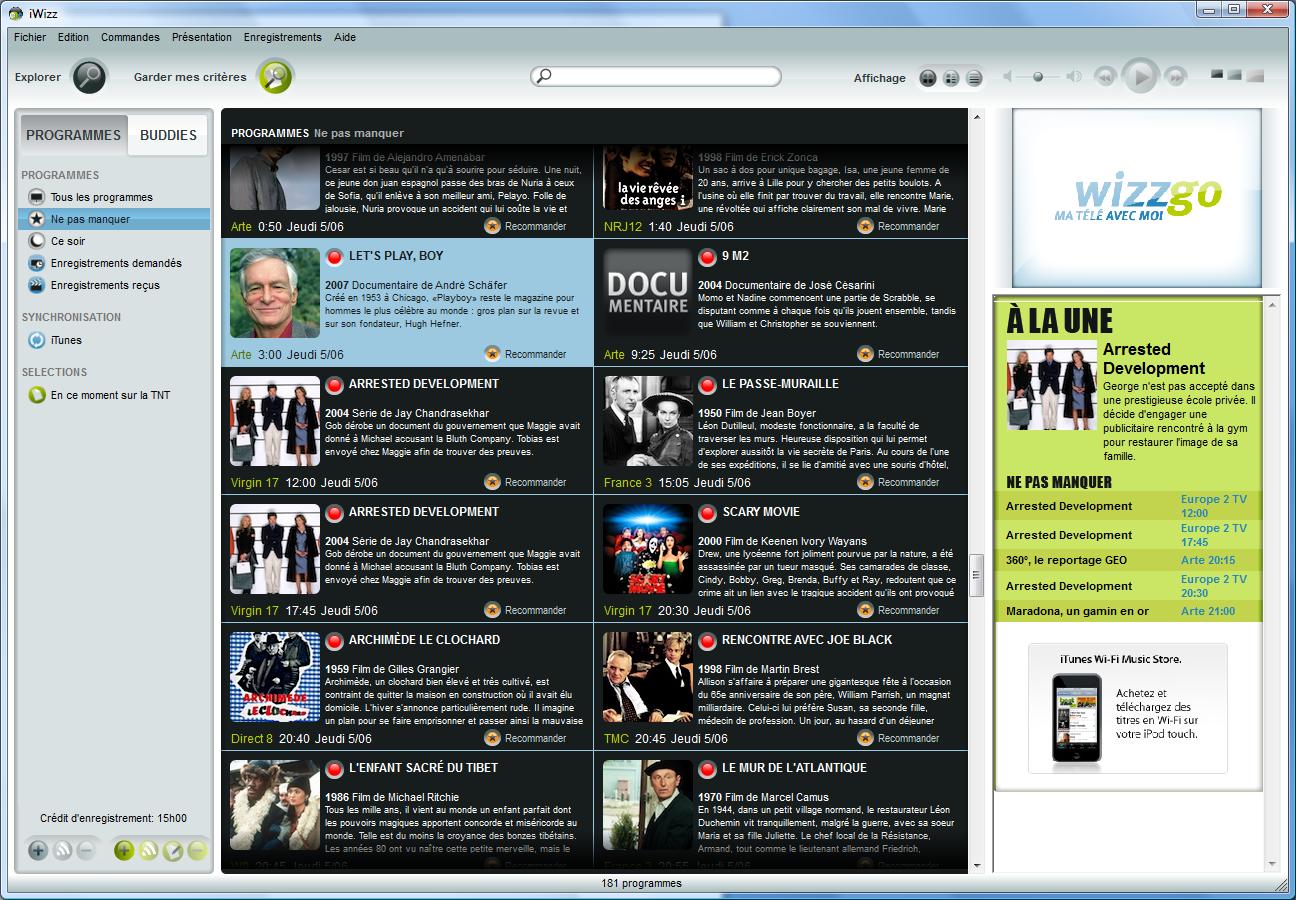The height and width of the screenshot is (900, 1296).
Task: Click the Recommander star for Scary Movie
Action: pos(866,610)
